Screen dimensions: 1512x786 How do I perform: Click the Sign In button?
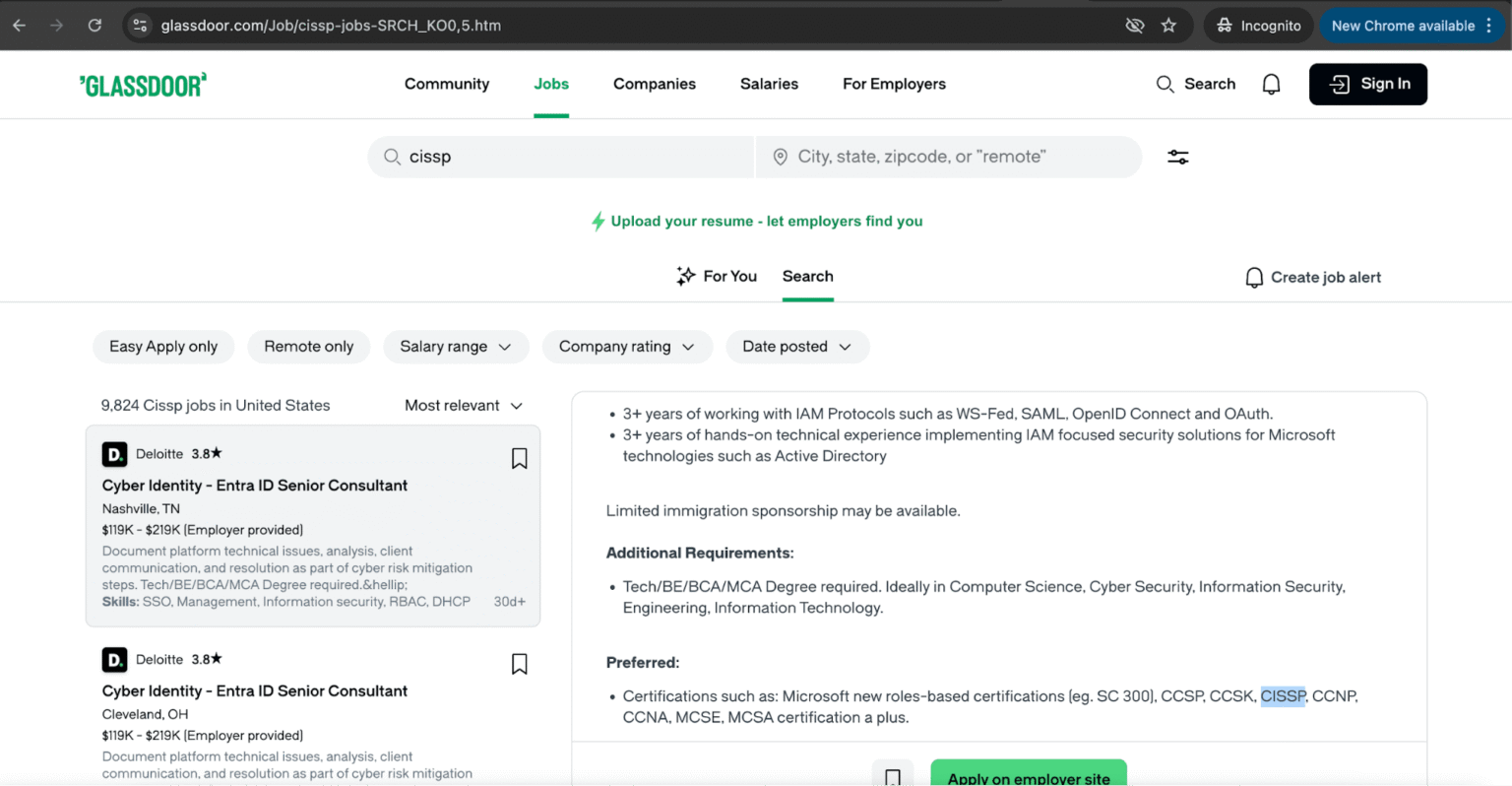(1367, 84)
